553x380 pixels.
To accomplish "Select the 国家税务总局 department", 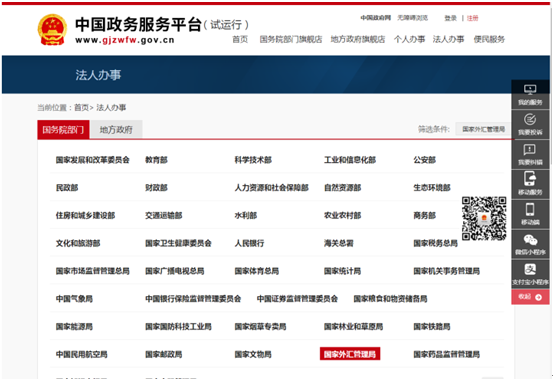I will (435, 243).
